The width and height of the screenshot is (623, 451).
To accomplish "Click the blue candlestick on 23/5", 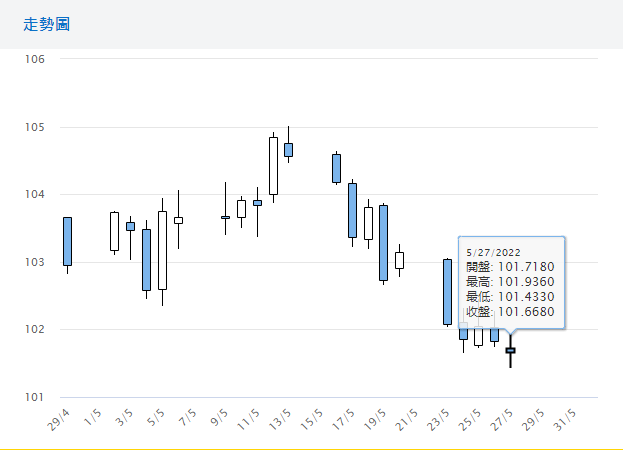I will point(447,292).
